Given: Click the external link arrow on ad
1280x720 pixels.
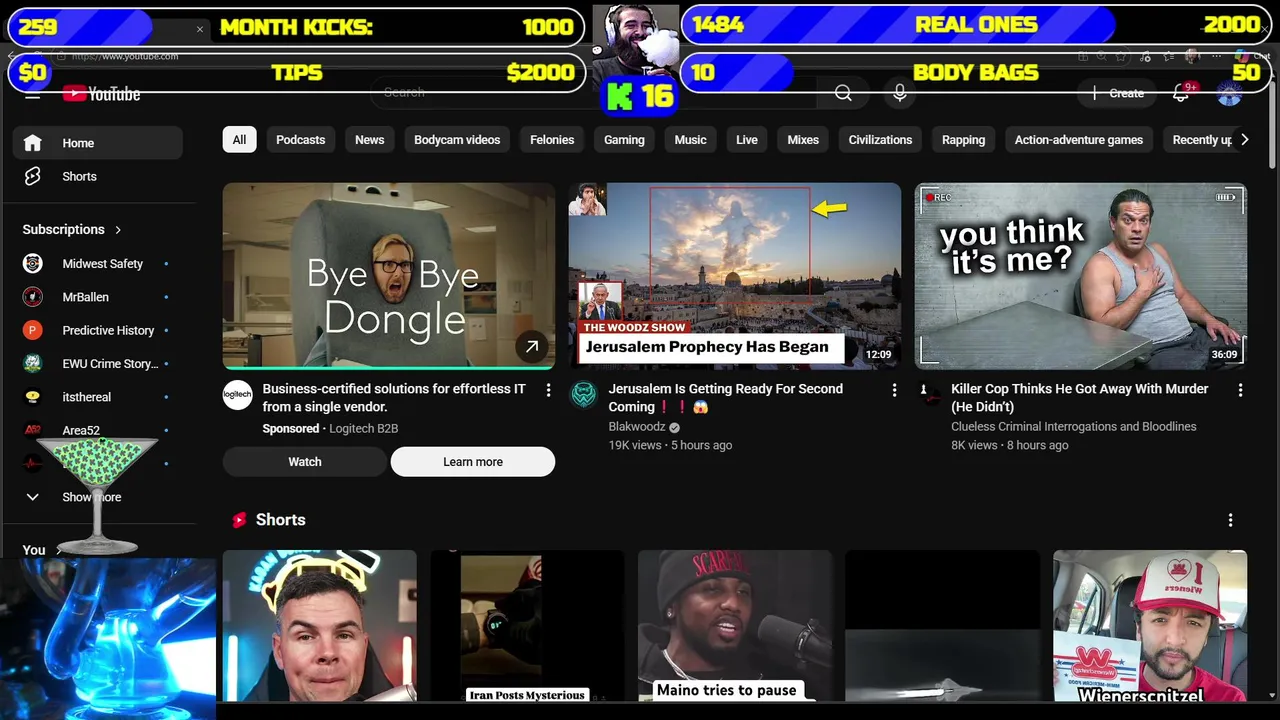Looking at the screenshot, I should click(532, 347).
